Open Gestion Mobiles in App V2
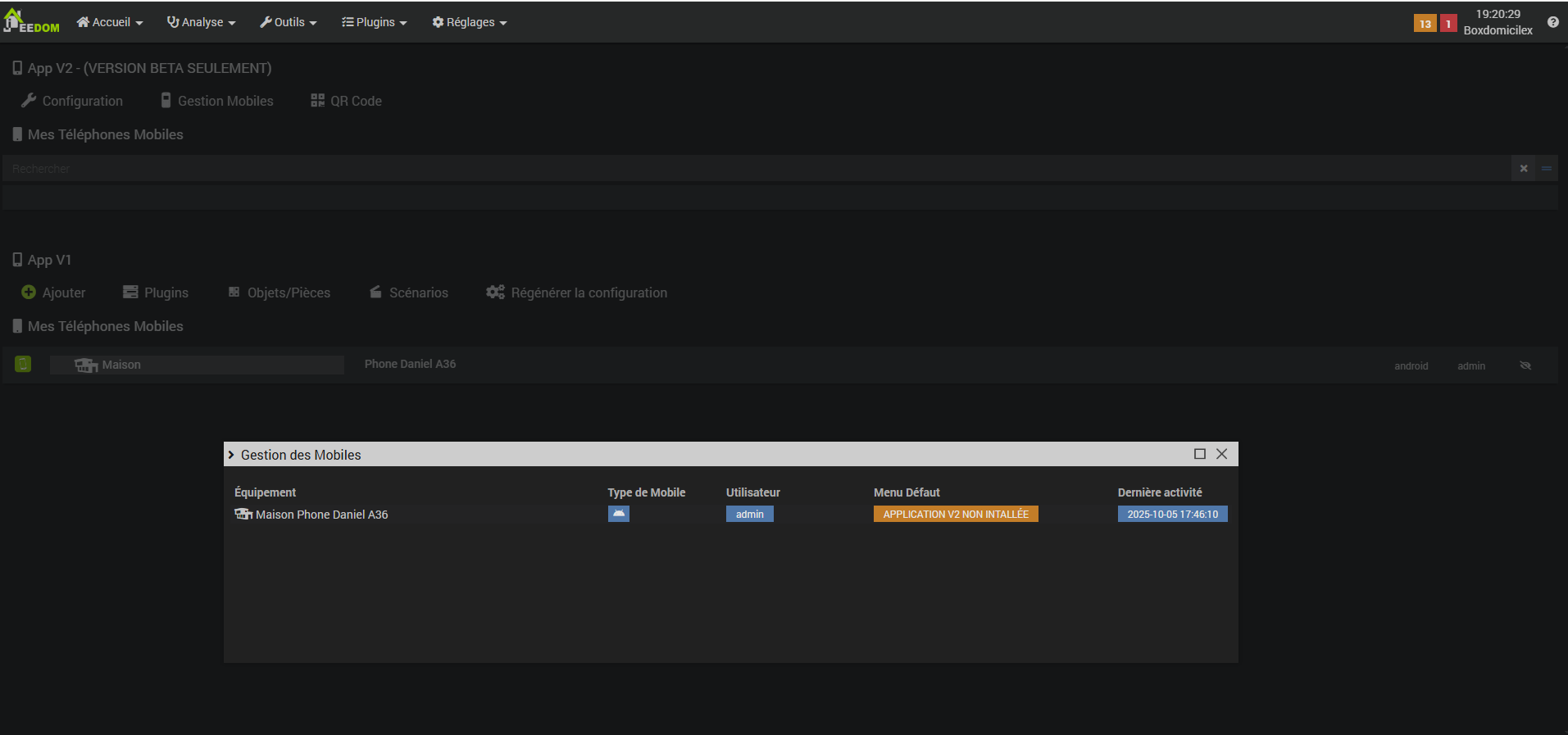Image resolution: width=1568 pixels, height=735 pixels. 217,101
